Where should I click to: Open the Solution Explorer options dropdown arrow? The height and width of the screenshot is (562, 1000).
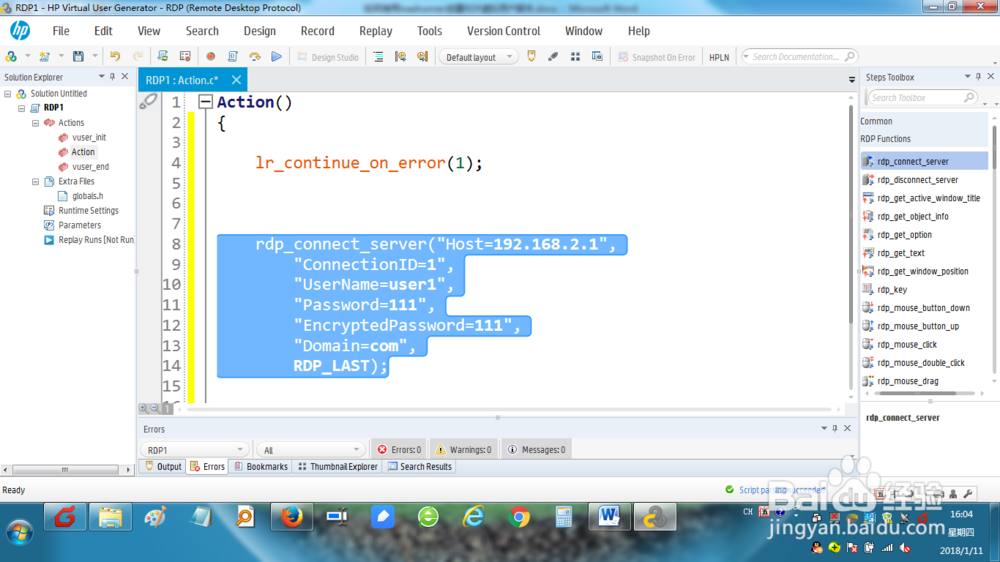click(x=101, y=77)
